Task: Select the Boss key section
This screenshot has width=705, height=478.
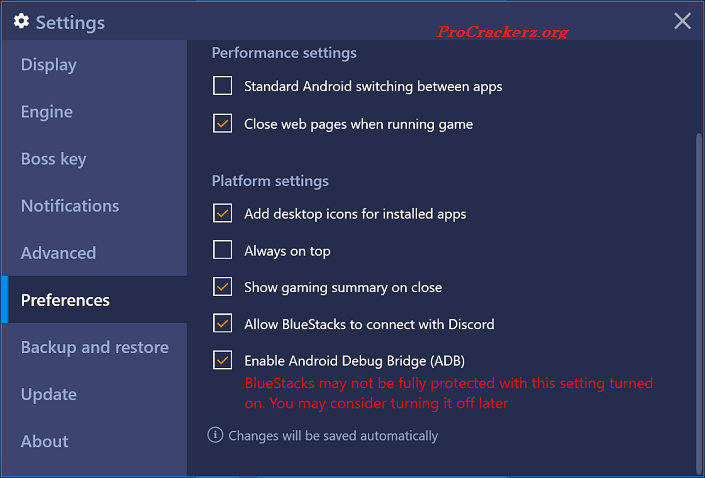Action: pyautogui.click(x=54, y=159)
